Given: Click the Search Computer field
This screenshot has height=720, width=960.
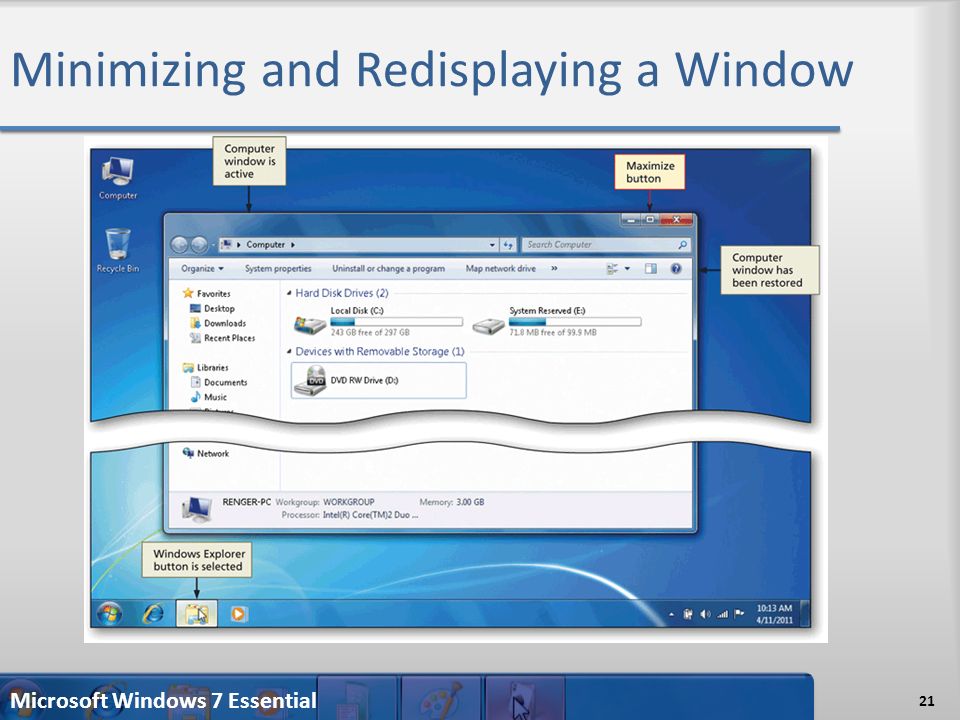Looking at the screenshot, I should click(606, 245).
